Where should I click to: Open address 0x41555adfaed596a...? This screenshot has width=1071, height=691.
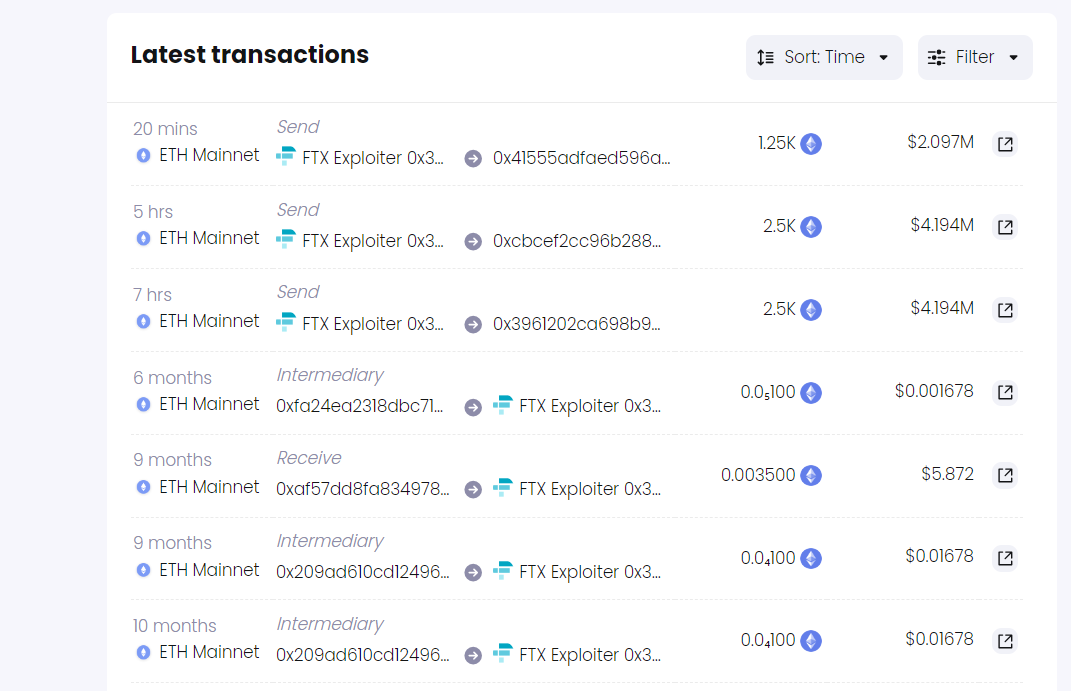[581, 158]
